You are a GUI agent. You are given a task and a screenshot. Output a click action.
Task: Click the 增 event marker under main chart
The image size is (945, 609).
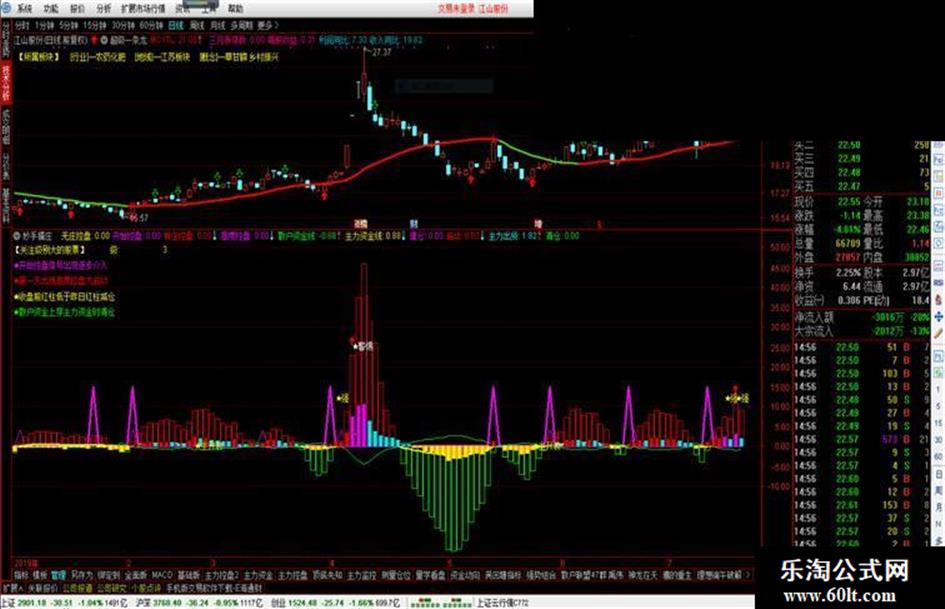click(x=538, y=224)
